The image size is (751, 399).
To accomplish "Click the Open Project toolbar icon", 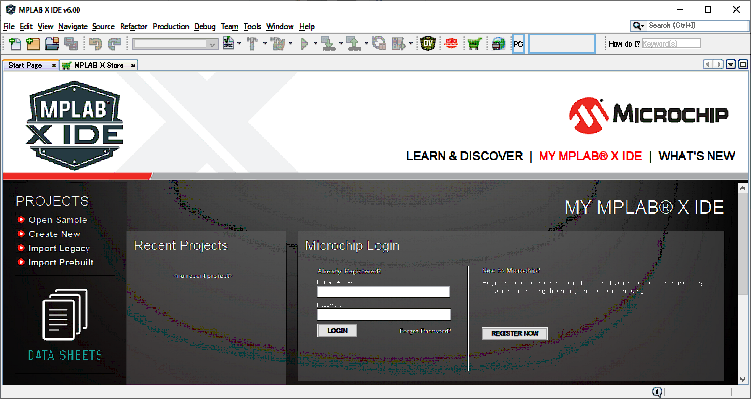I will tap(52, 44).
